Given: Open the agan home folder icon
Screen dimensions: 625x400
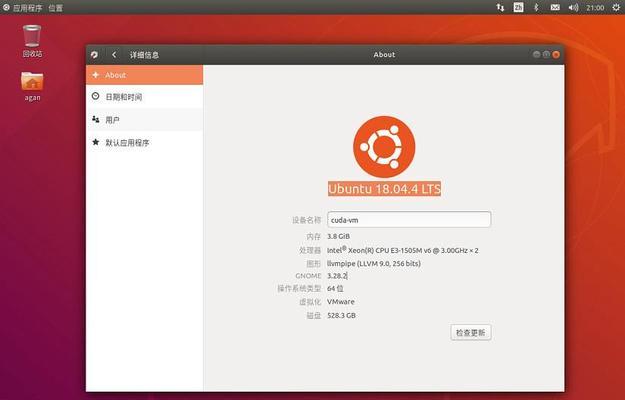Looking at the screenshot, I should [32, 86].
